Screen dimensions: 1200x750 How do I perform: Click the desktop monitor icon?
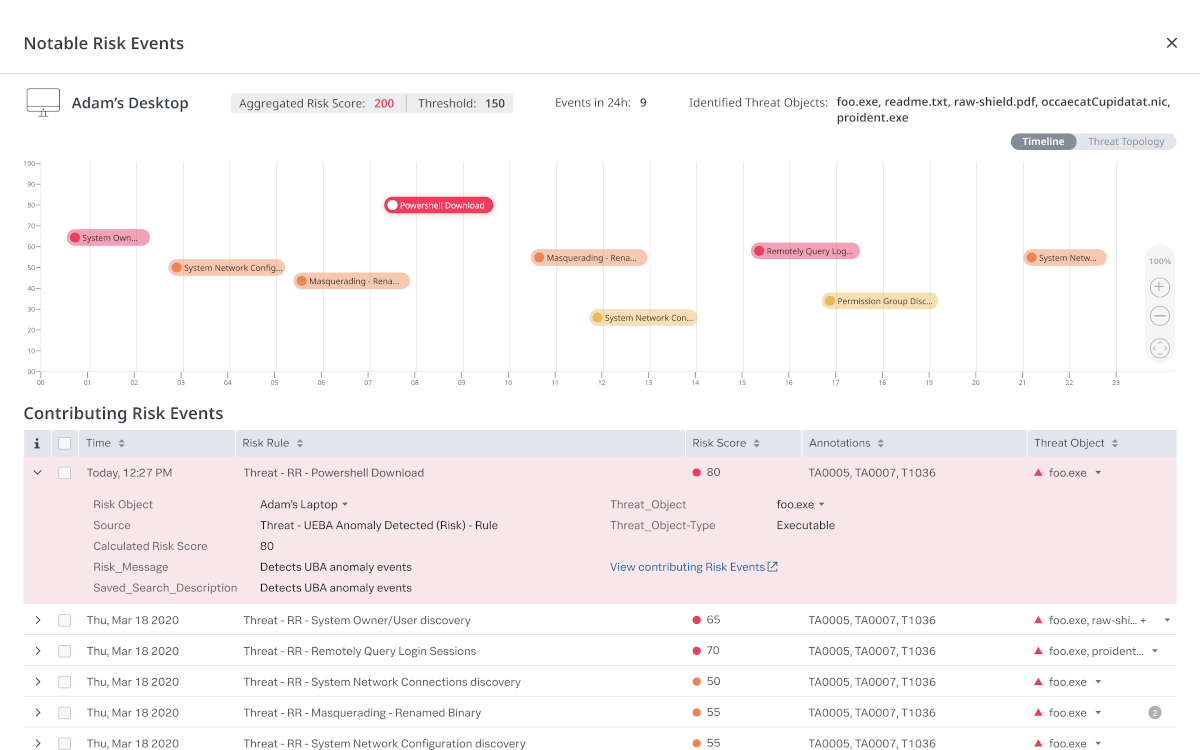[42, 102]
